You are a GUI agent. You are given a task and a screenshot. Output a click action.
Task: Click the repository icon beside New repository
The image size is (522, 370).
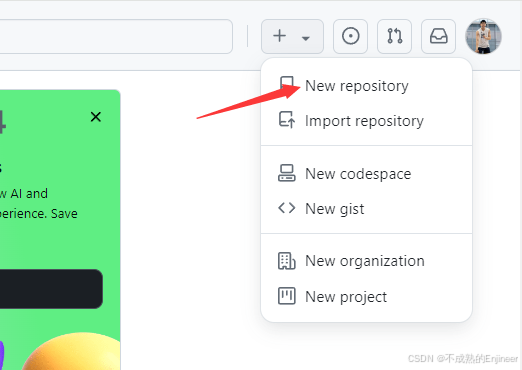point(286,83)
